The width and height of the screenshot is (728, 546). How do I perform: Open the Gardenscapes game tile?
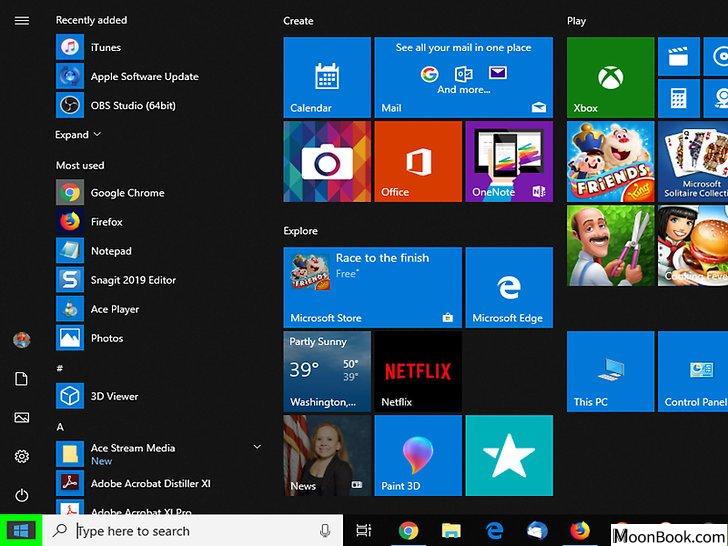coord(610,246)
